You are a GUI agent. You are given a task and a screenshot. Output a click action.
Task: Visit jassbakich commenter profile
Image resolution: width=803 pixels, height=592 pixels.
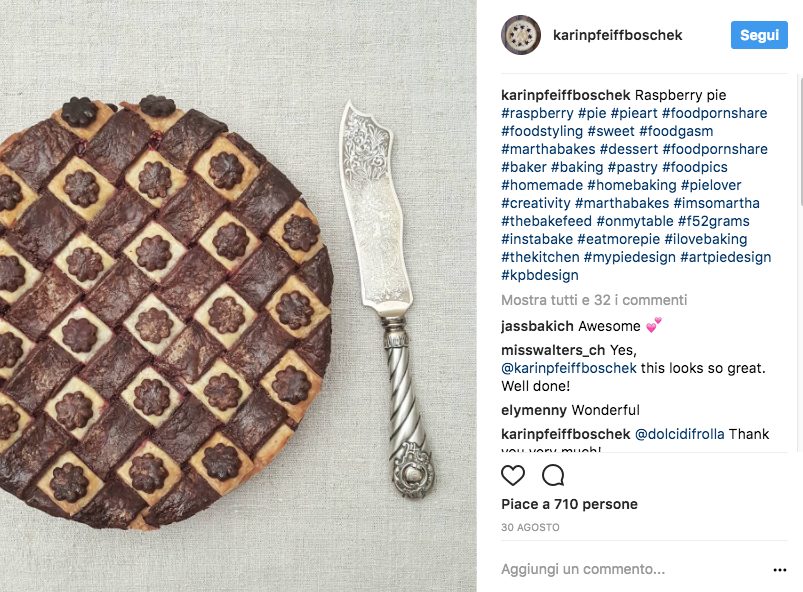point(537,326)
